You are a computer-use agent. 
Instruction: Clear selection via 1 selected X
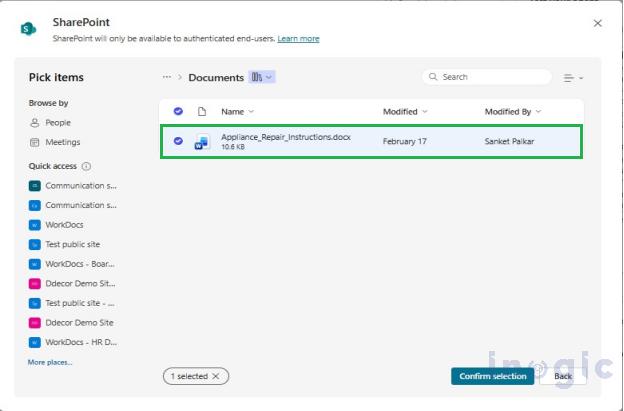pyautogui.click(x=216, y=376)
